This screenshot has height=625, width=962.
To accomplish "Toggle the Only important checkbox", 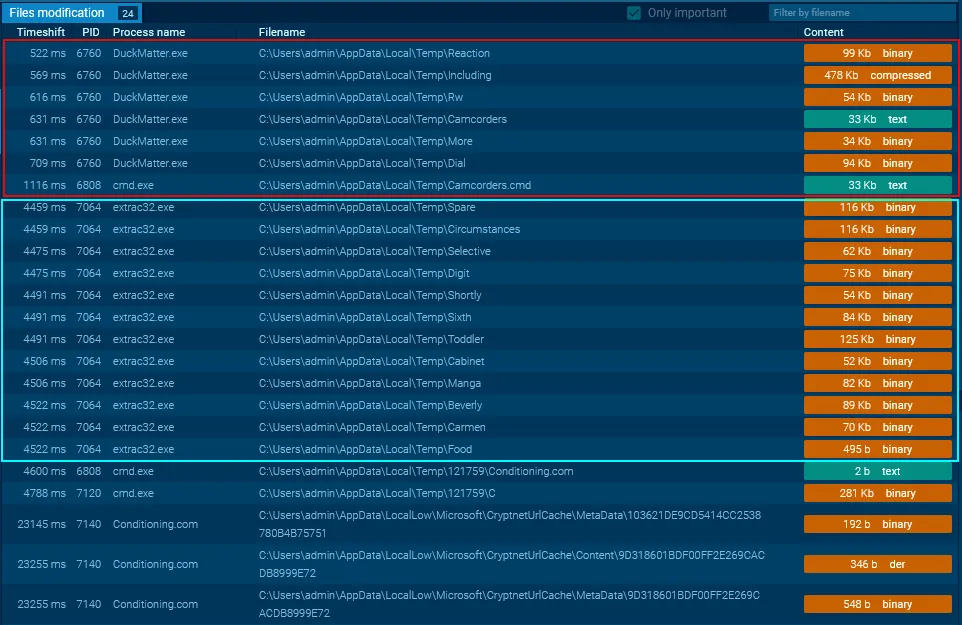I will tap(634, 13).
